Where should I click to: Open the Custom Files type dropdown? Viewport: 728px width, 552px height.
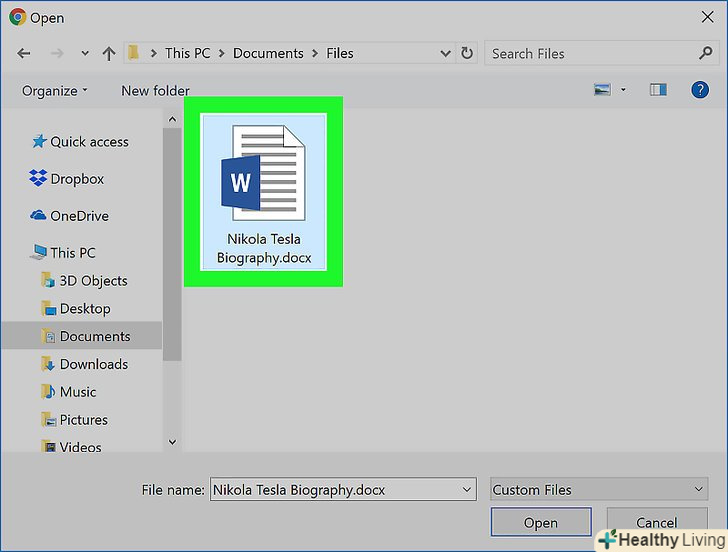(x=599, y=489)
